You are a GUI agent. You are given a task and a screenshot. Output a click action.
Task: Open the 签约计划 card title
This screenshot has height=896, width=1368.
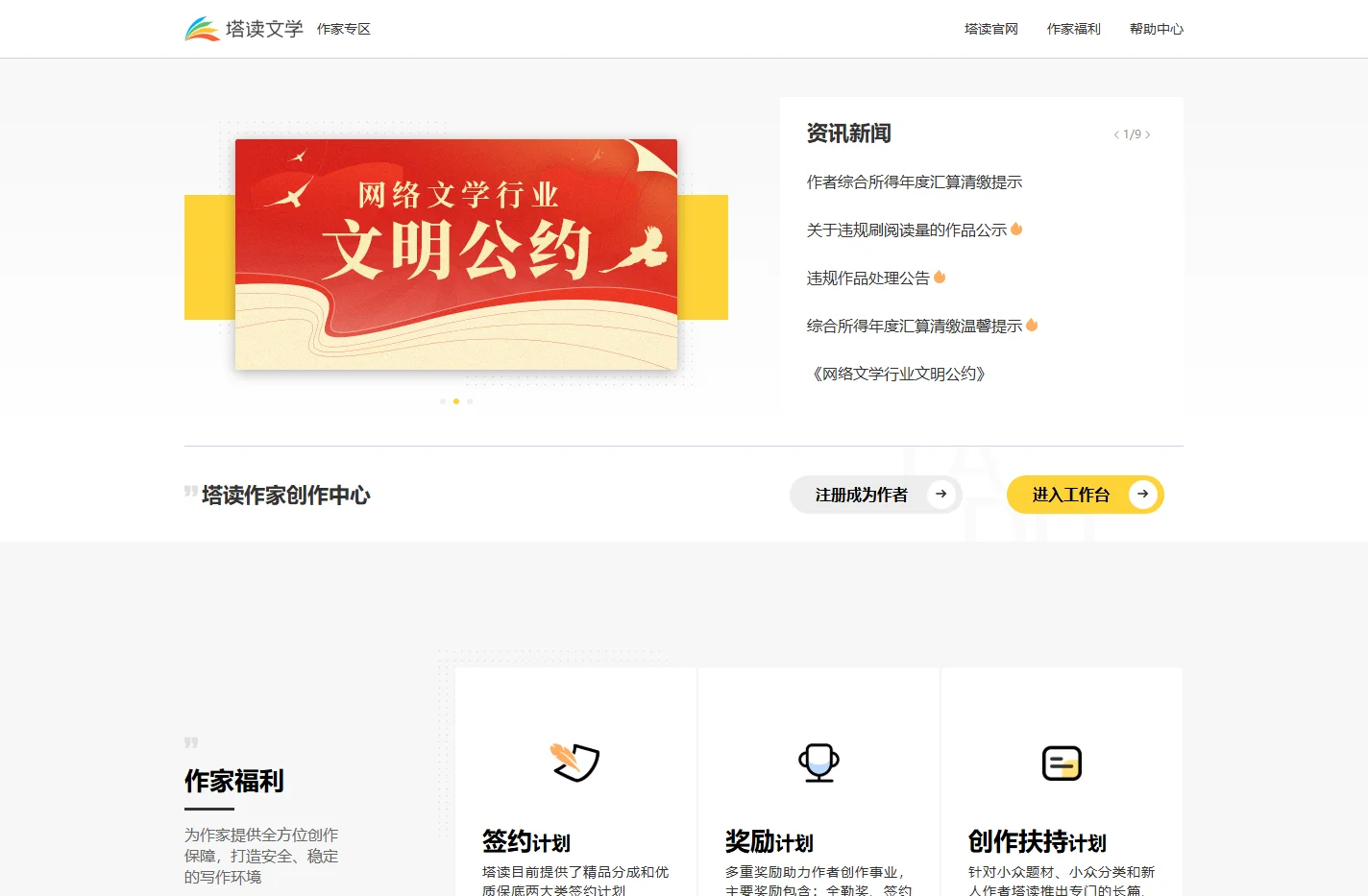click(x=526, y=841)
